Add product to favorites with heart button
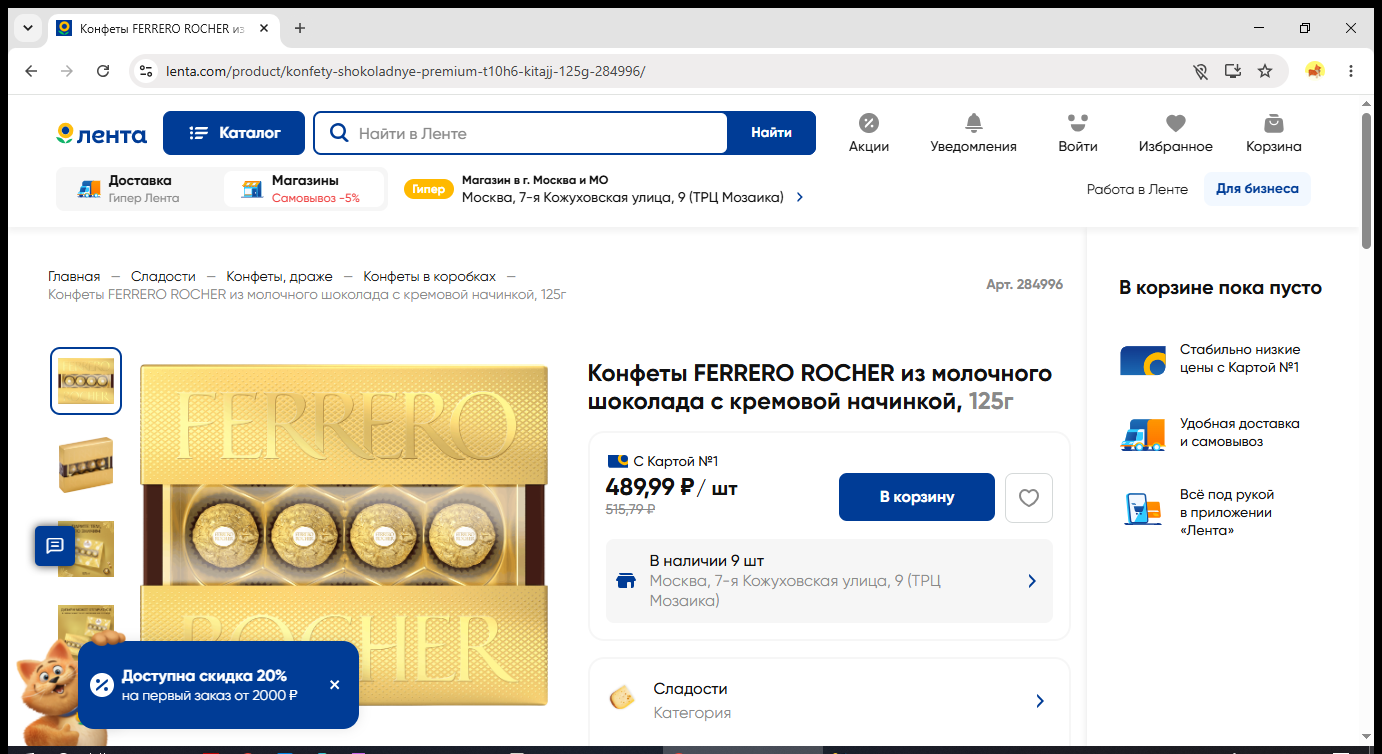 pos(1028,497)
